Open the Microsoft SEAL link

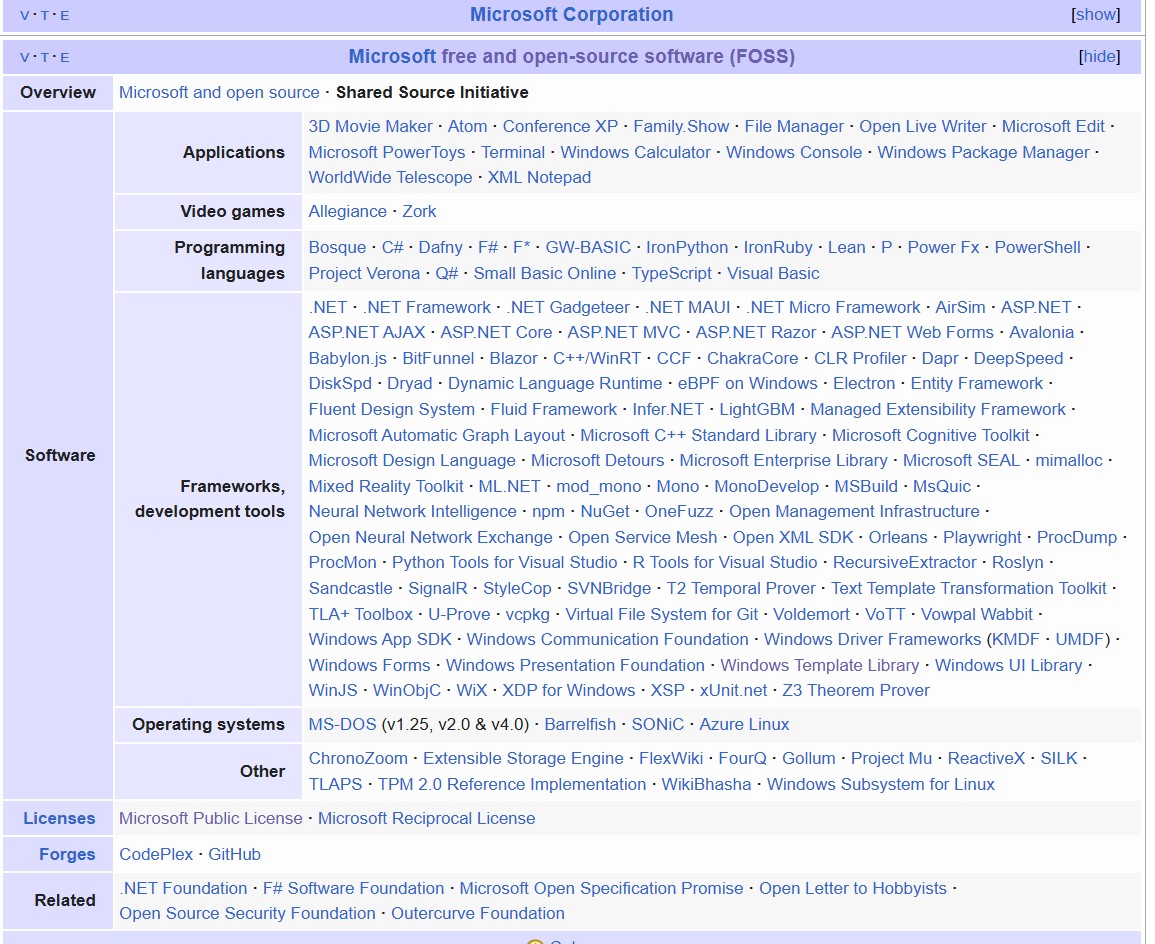961,461
